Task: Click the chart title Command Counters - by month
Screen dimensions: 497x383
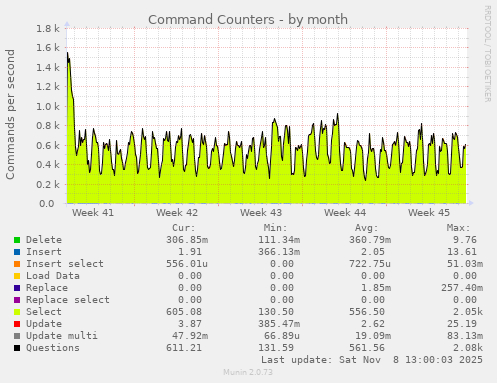Action: 248,20
